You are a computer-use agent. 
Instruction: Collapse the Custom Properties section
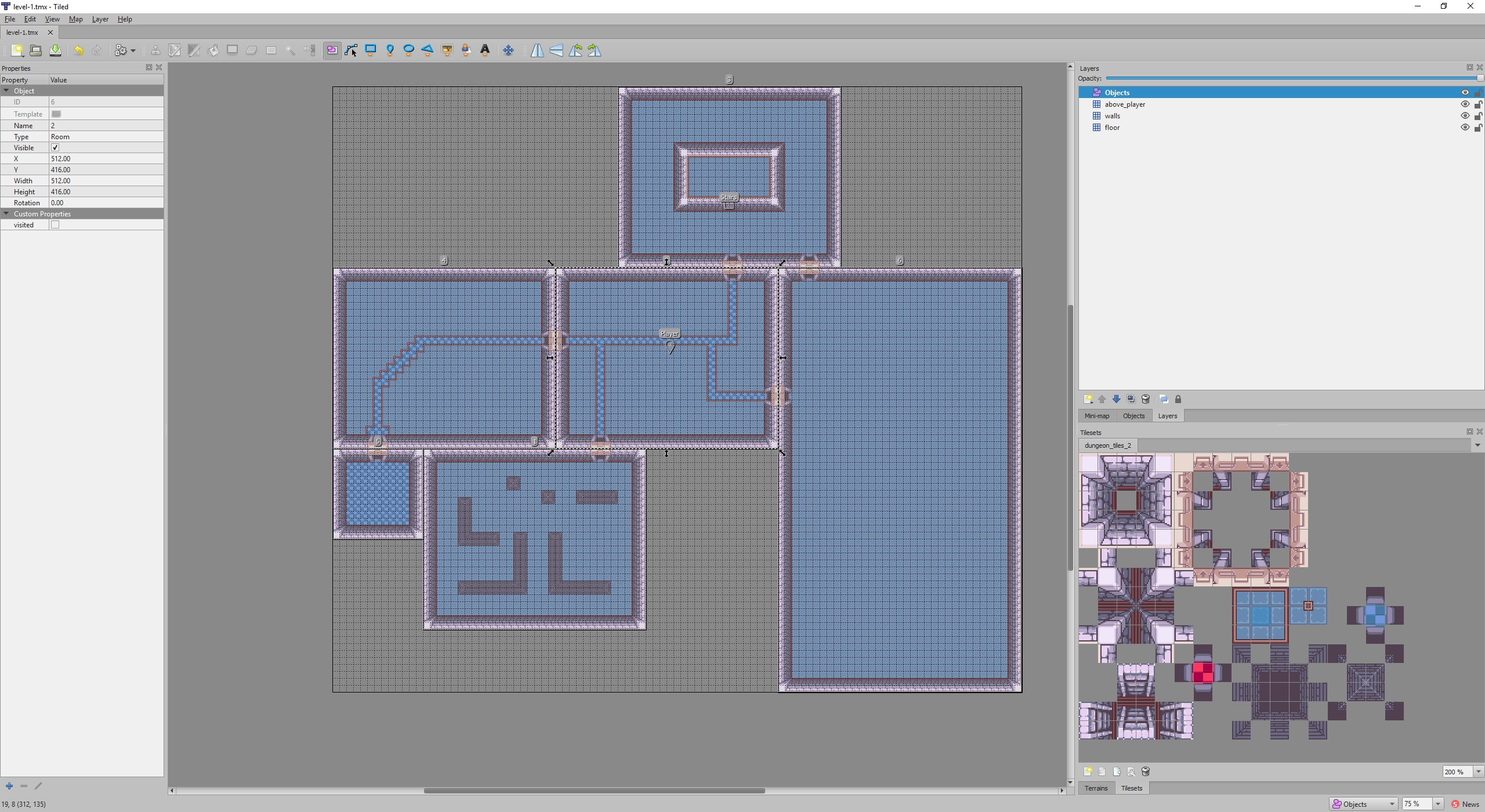tap(6, 214)
